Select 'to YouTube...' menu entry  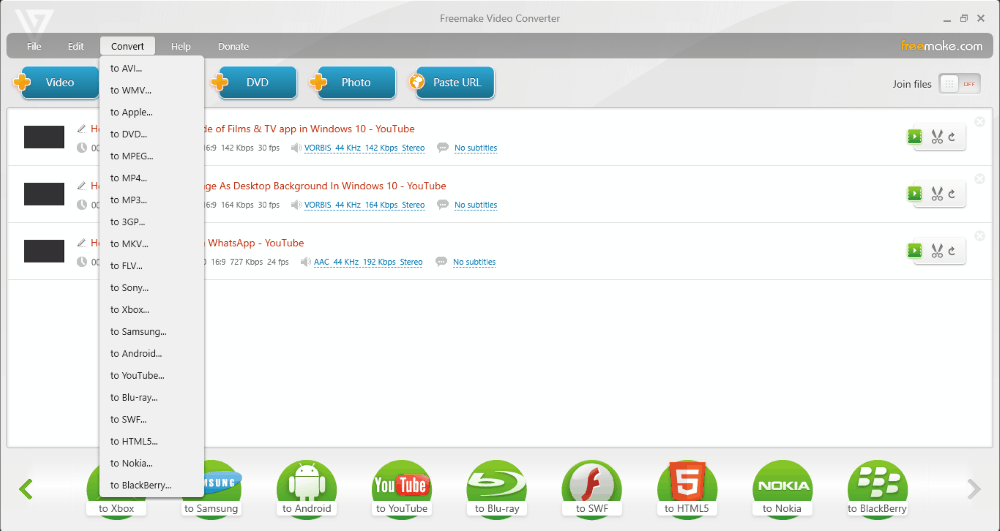pyautogui.click(x=152, y=375)
